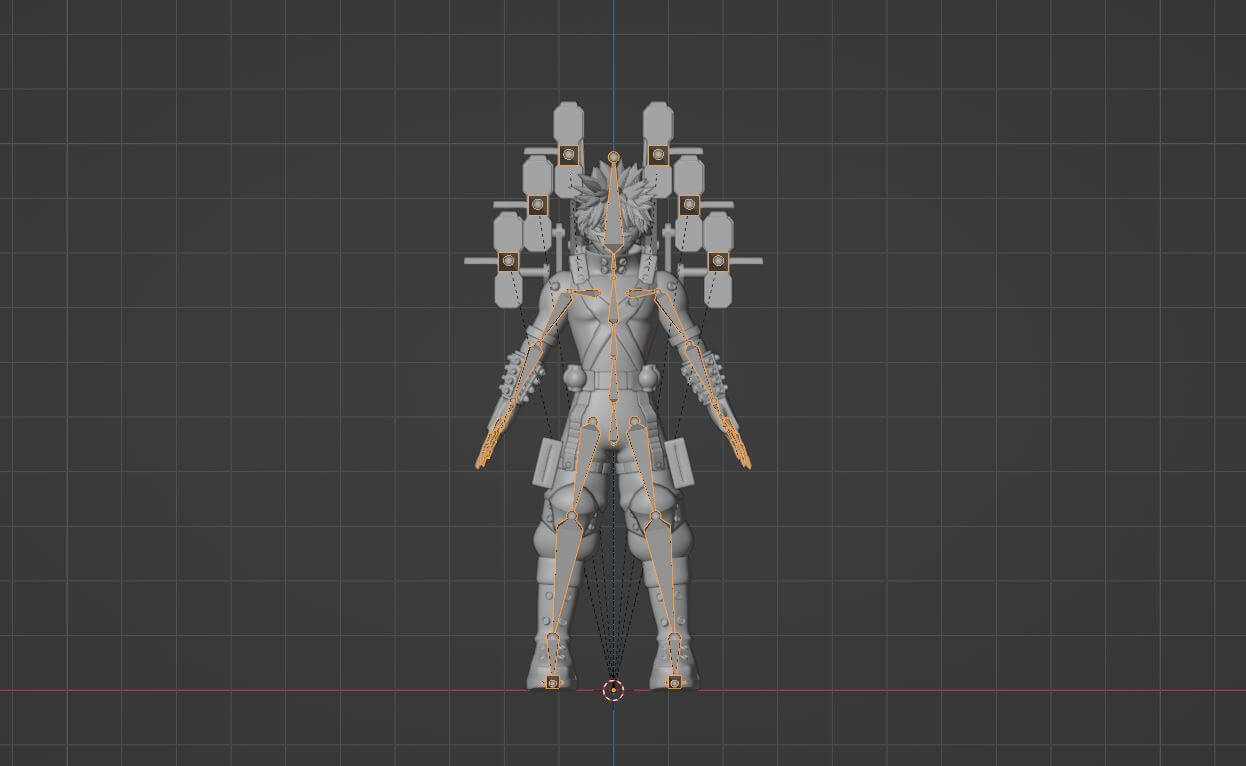Select the knee joint on the screen-left leg
This screenshot has height=766, width=1246.
tap(571, 517)
